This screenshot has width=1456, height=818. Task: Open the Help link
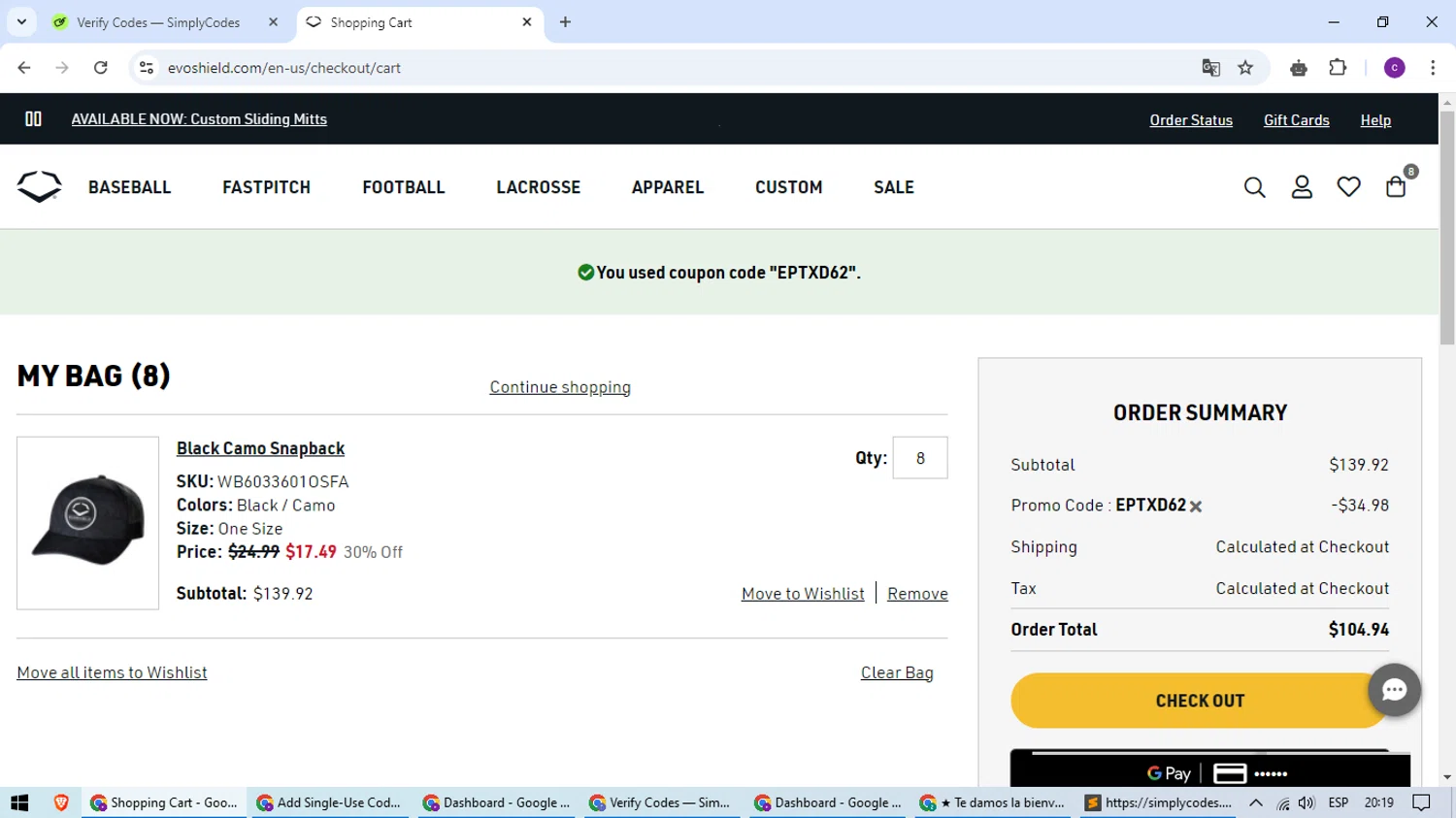coord(1375,120)
